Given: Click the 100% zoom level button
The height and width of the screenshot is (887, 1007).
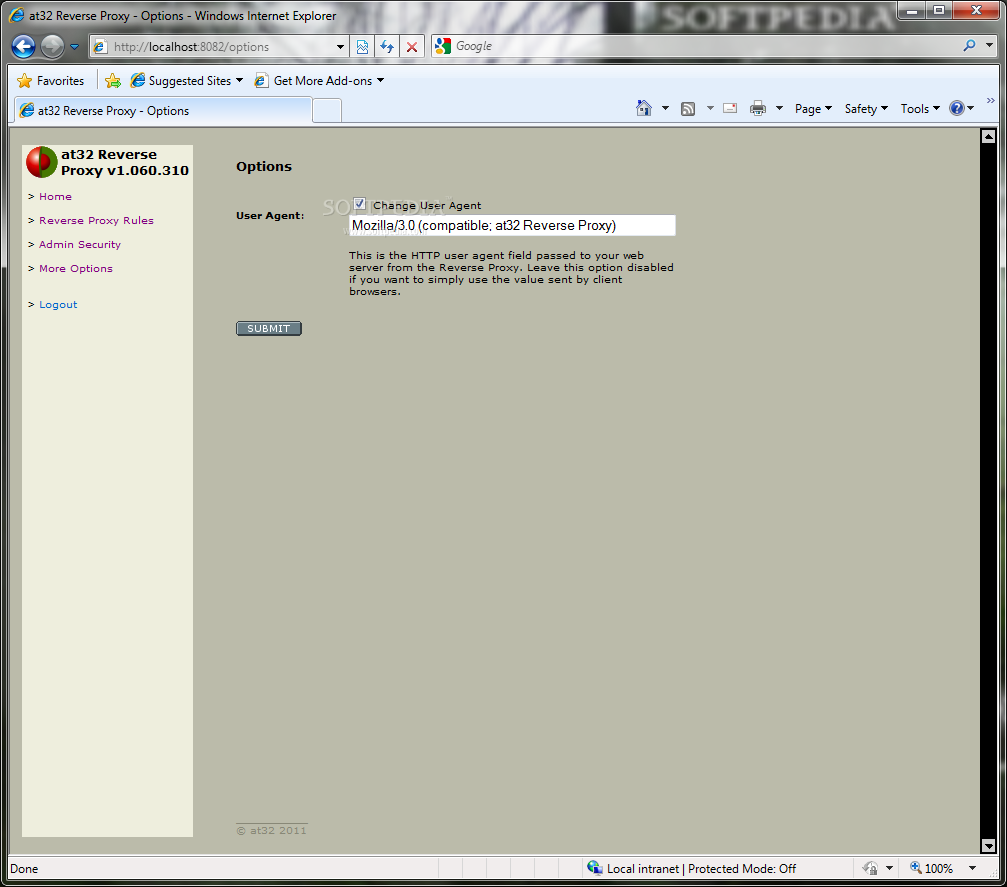Looking at the screenshot, I should [x=931, y=868].
